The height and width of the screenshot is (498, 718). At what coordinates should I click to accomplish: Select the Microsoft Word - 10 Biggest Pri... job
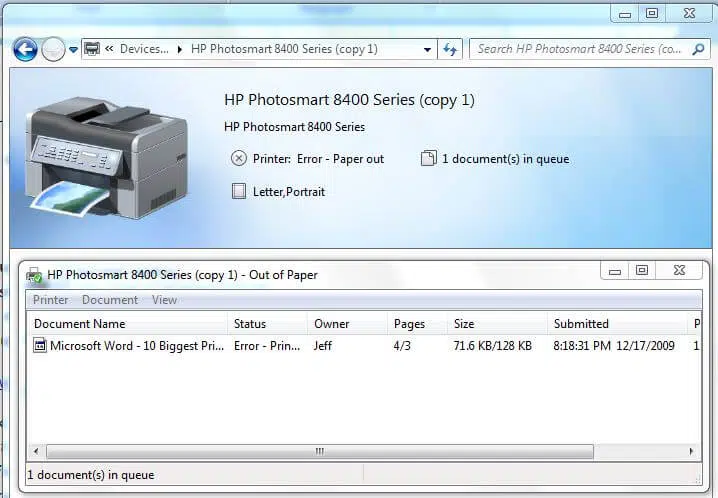pos(137,346)
